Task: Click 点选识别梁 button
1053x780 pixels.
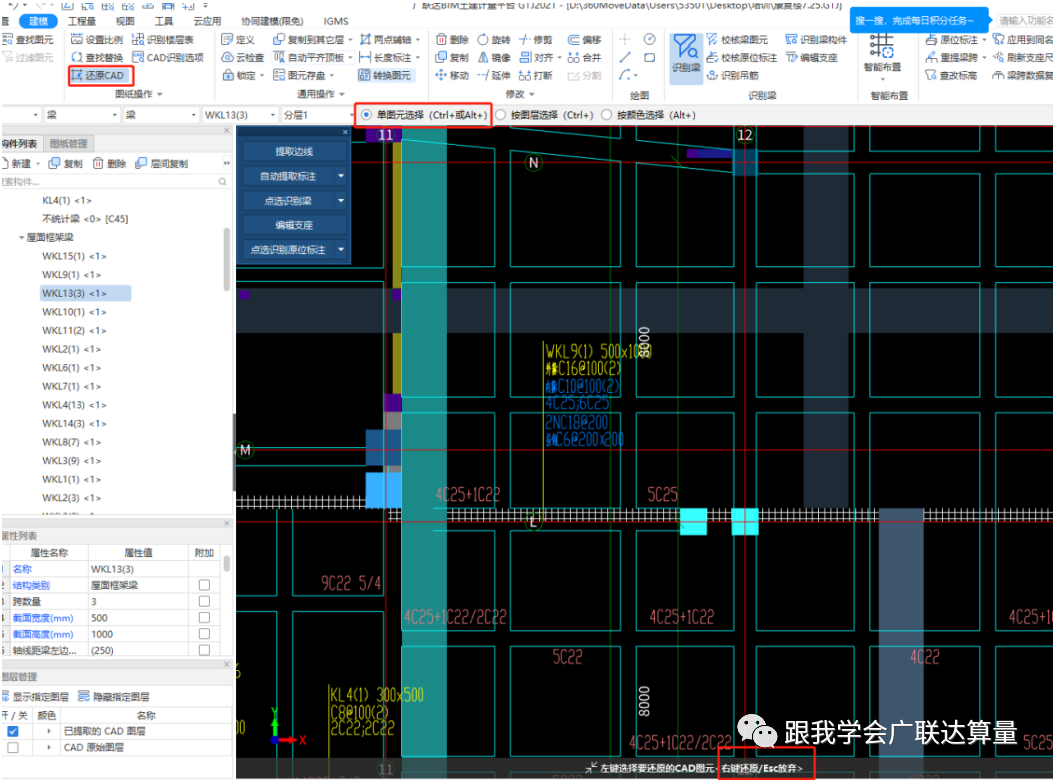Action: pyautogui.click(x=287, y=200)
